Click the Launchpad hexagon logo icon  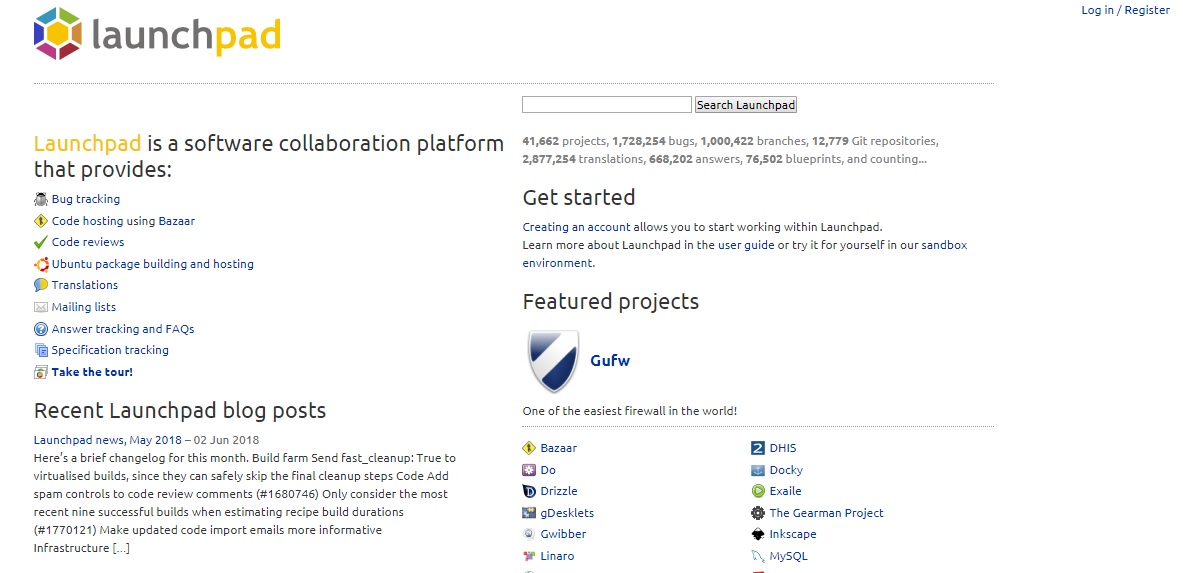58,33
